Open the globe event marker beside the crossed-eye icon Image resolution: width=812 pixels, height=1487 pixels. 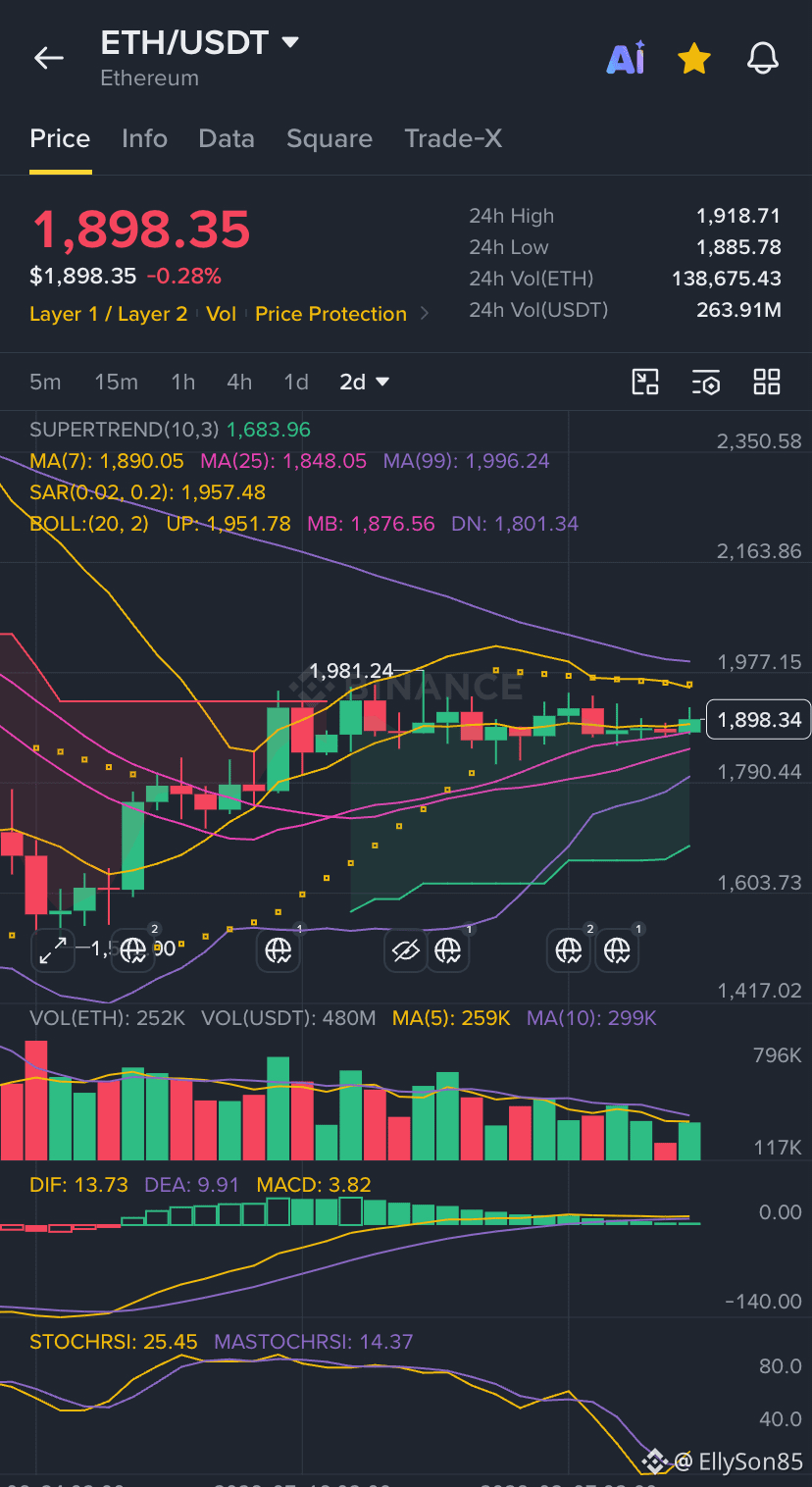448,949
